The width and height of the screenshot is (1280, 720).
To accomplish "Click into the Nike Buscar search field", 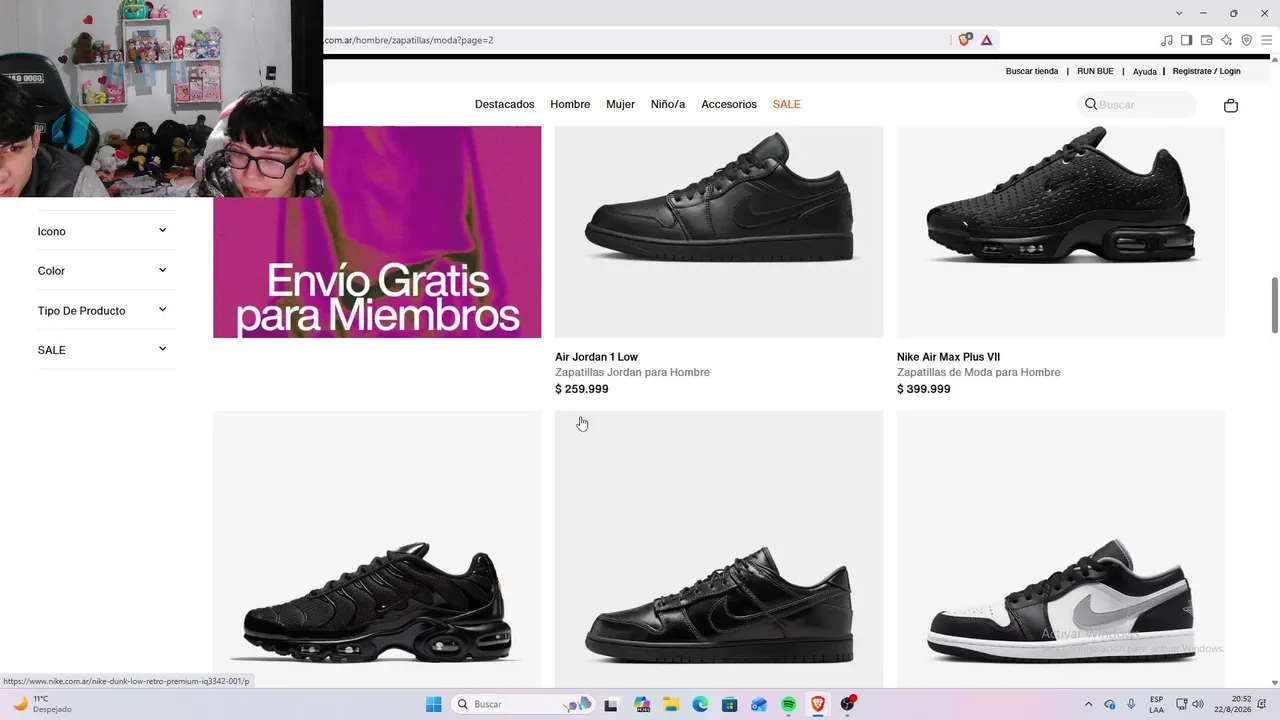I will (1137, 104).
